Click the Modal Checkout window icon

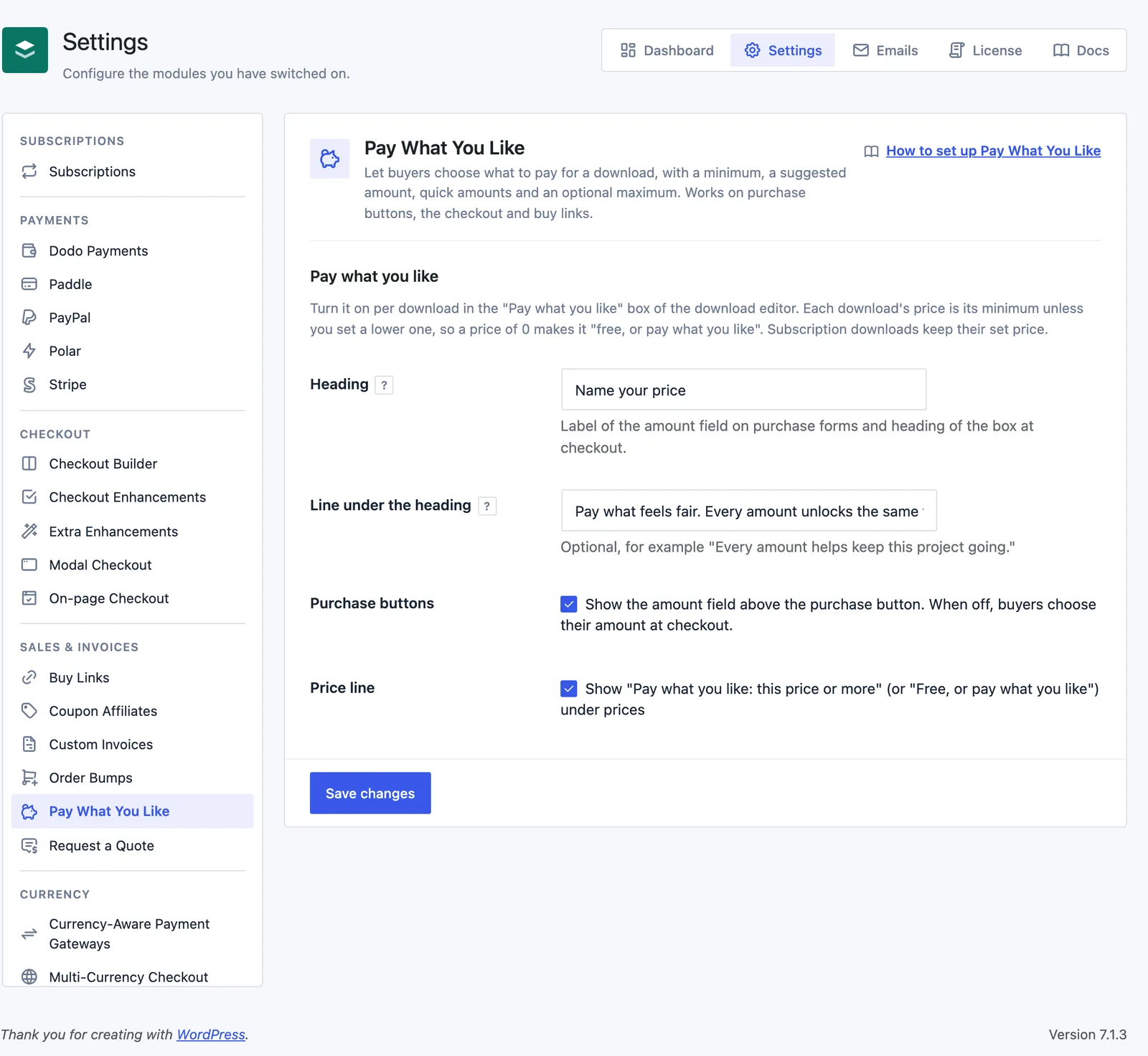tap(29, 565)
